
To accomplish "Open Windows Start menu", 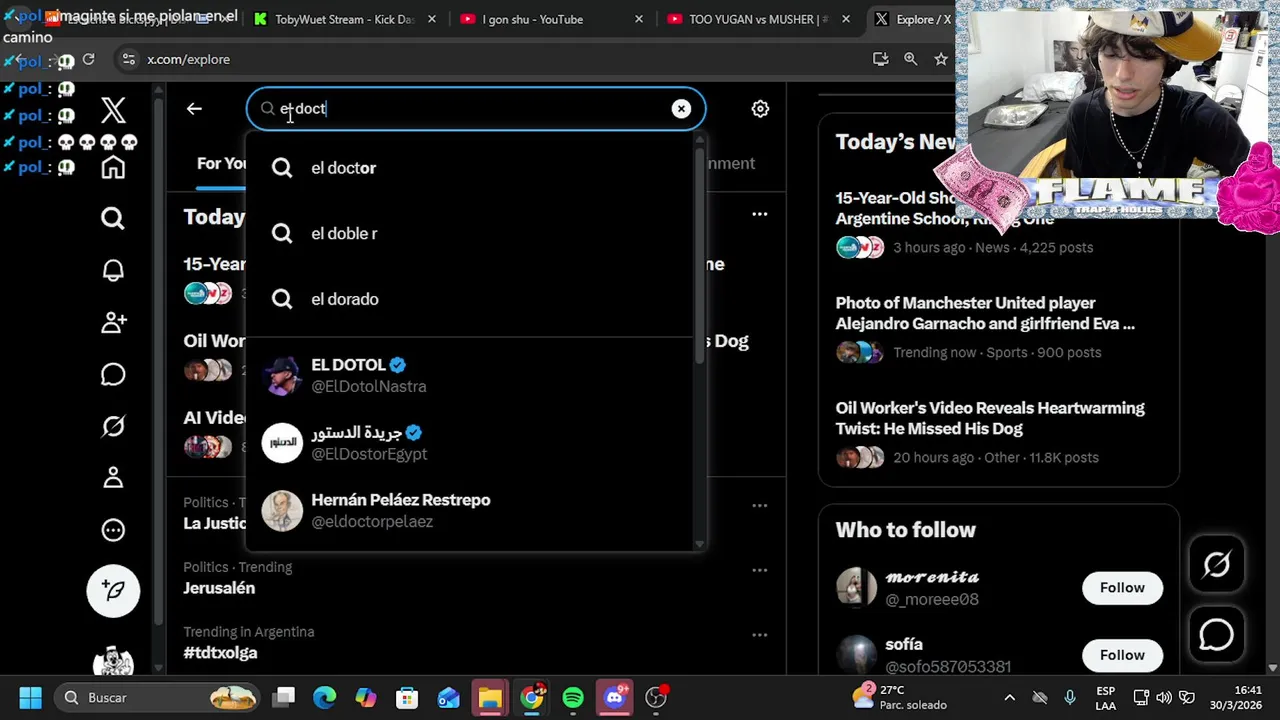I will coord(30,697).
